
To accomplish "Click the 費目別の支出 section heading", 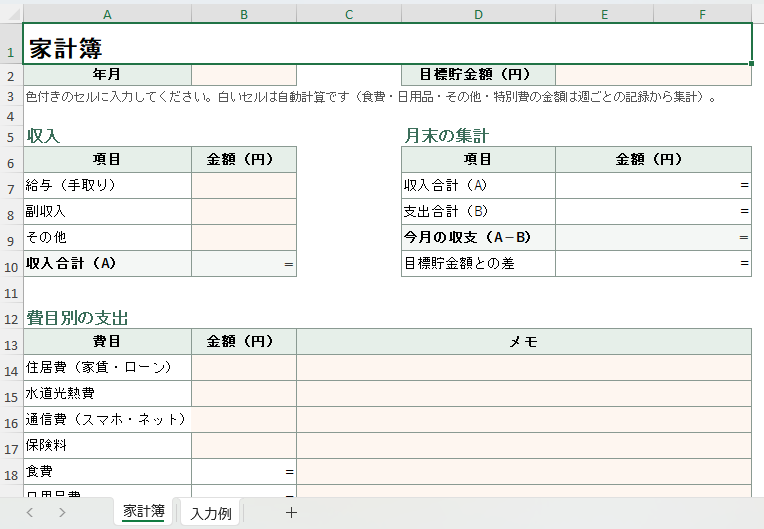I will 77,318.
